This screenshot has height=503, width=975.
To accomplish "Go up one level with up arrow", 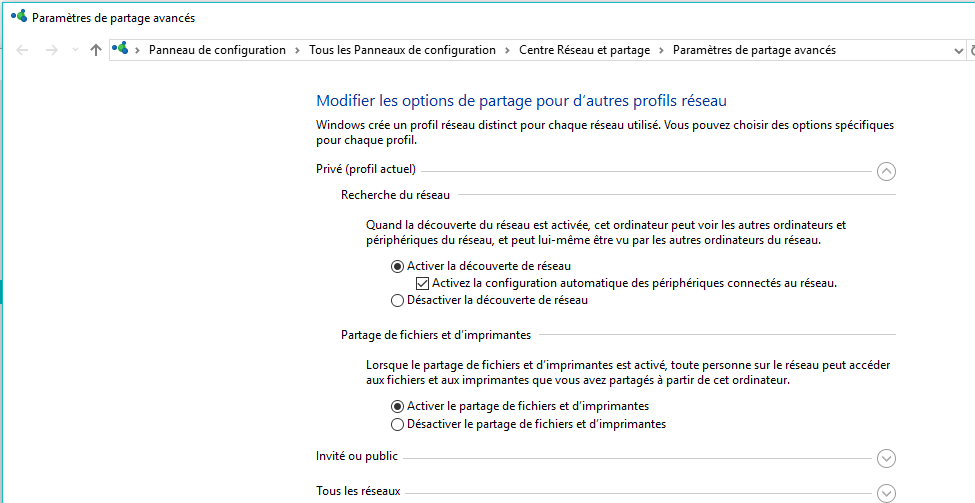I will click(x=96, y=50).
